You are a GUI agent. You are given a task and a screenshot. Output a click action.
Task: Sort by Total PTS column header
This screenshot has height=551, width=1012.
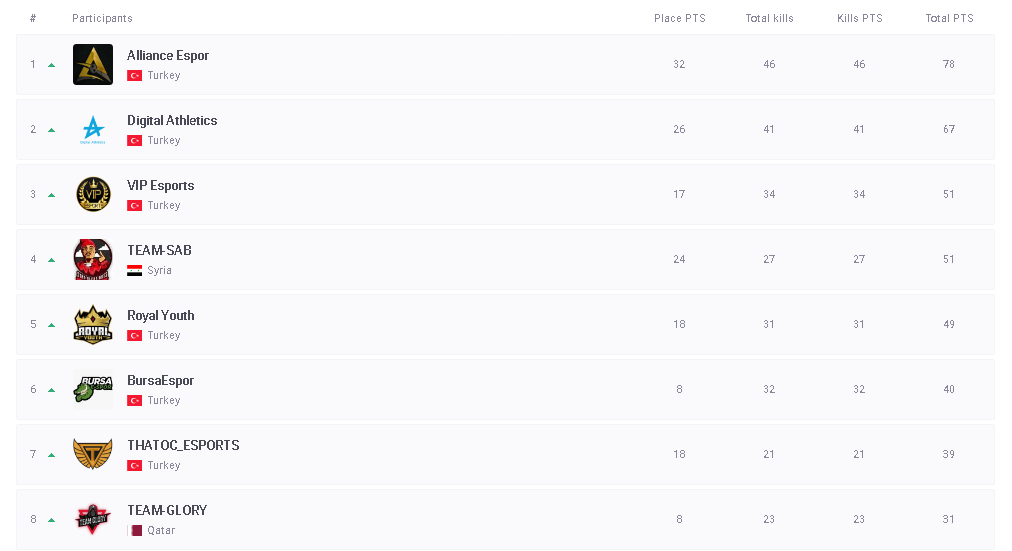coord(949,19)
